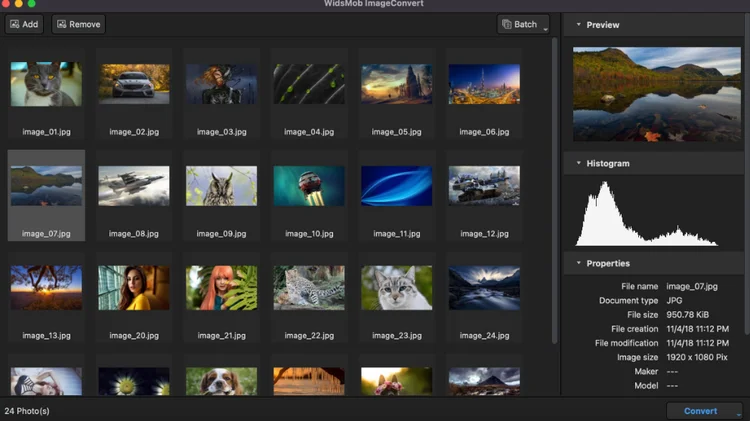This screenshot has width=750, height=421.
Task: Click the File size value 950.78 KiB
Action: 687,314
